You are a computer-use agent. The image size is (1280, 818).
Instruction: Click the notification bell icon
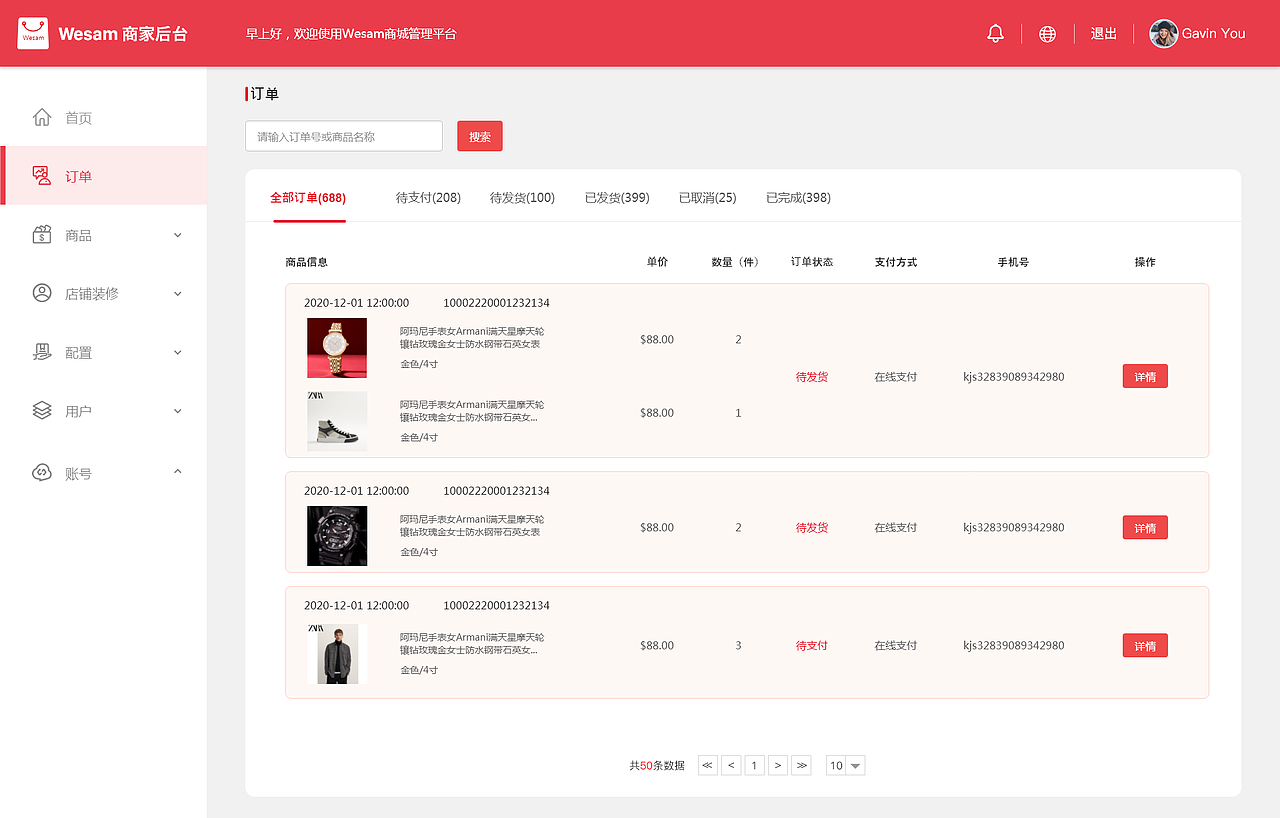[995, 33]
